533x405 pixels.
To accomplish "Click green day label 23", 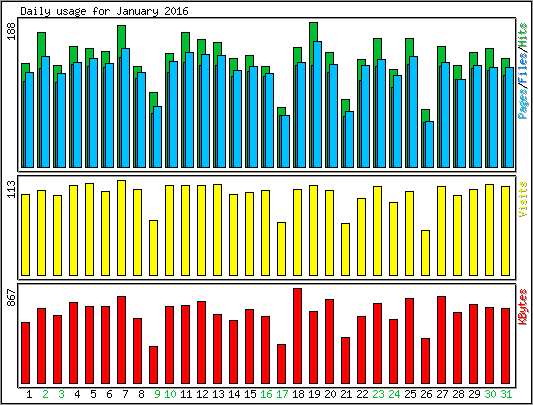I will coord(378,394).
